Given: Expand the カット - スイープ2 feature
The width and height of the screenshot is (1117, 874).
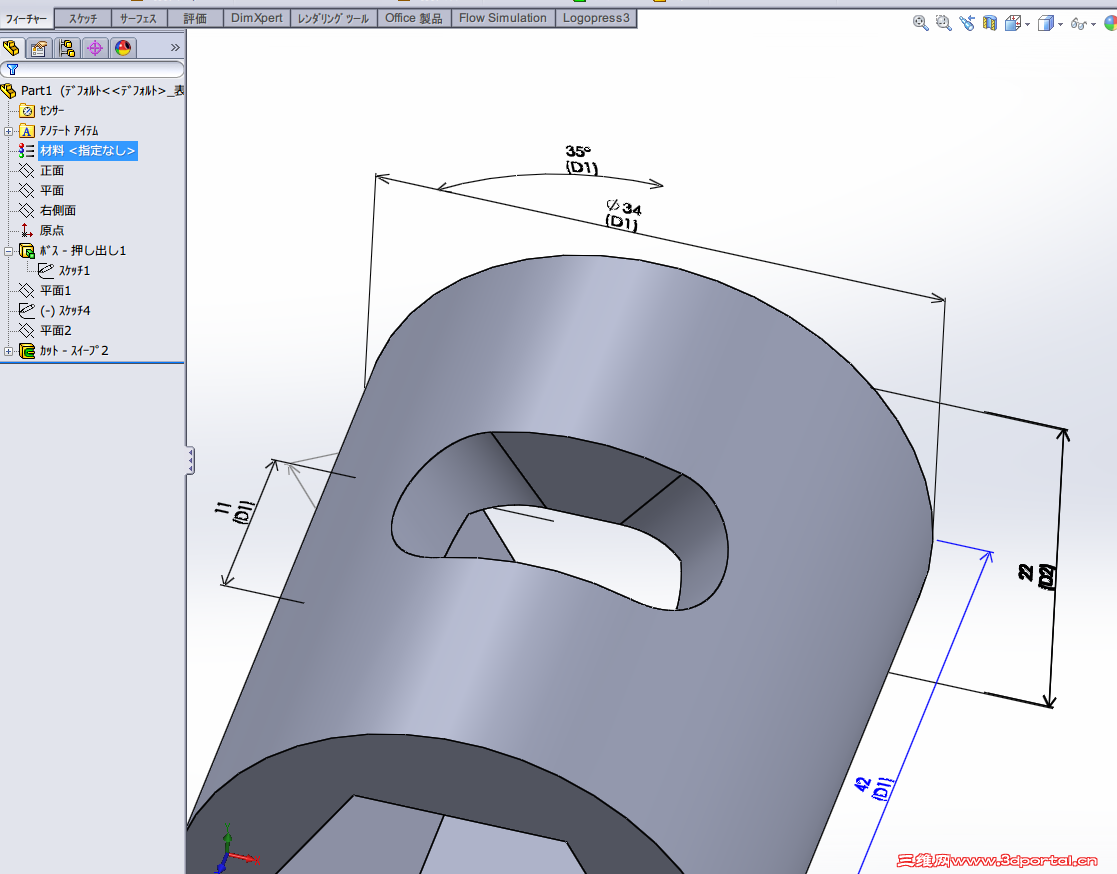Looking at the screenshot, I should point(9,351).
